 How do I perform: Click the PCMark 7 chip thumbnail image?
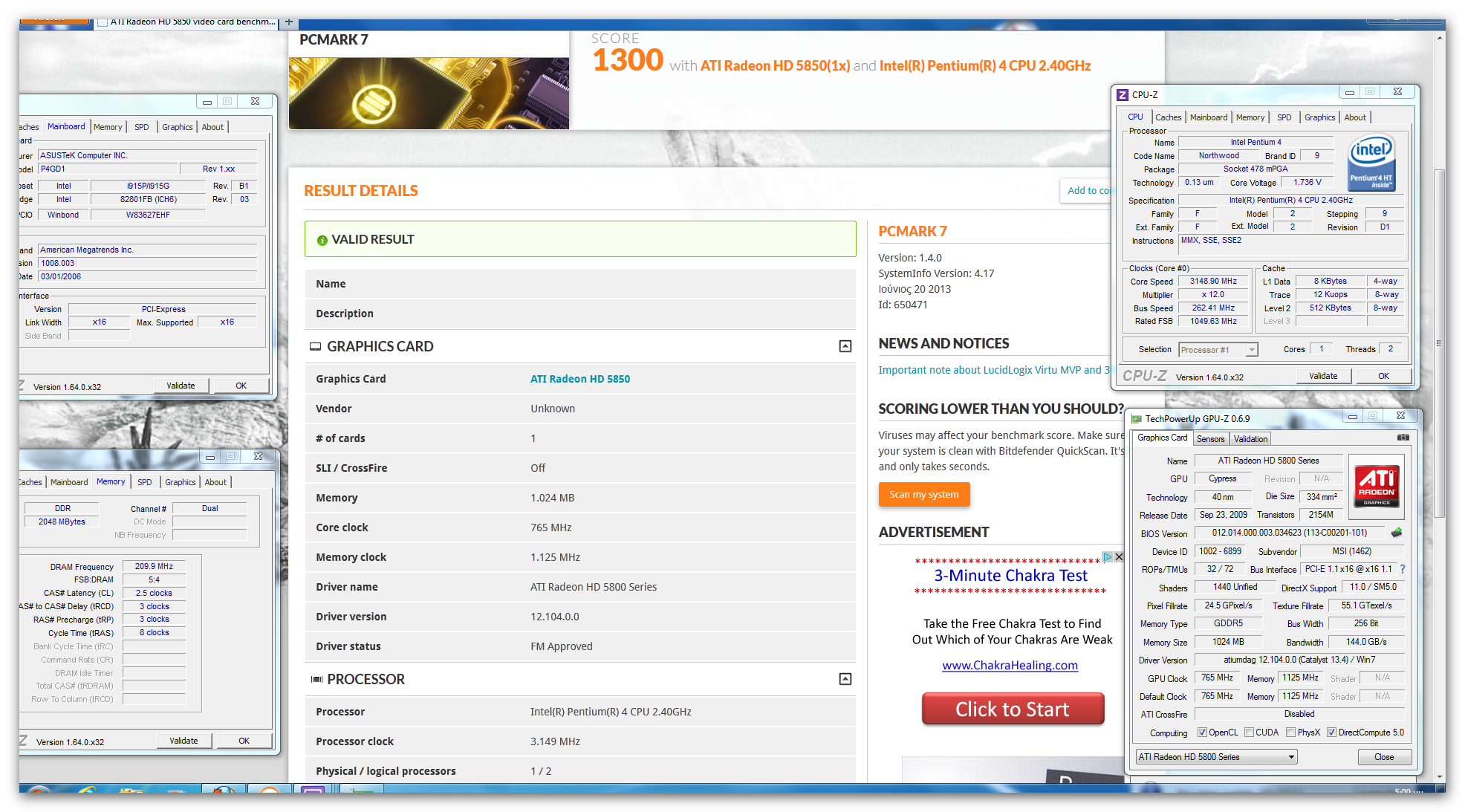[x=429, y=93]
